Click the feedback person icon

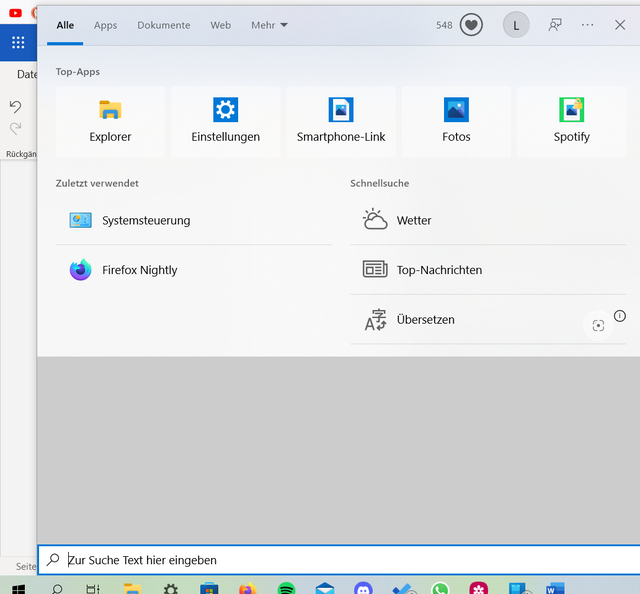[555, 25]
